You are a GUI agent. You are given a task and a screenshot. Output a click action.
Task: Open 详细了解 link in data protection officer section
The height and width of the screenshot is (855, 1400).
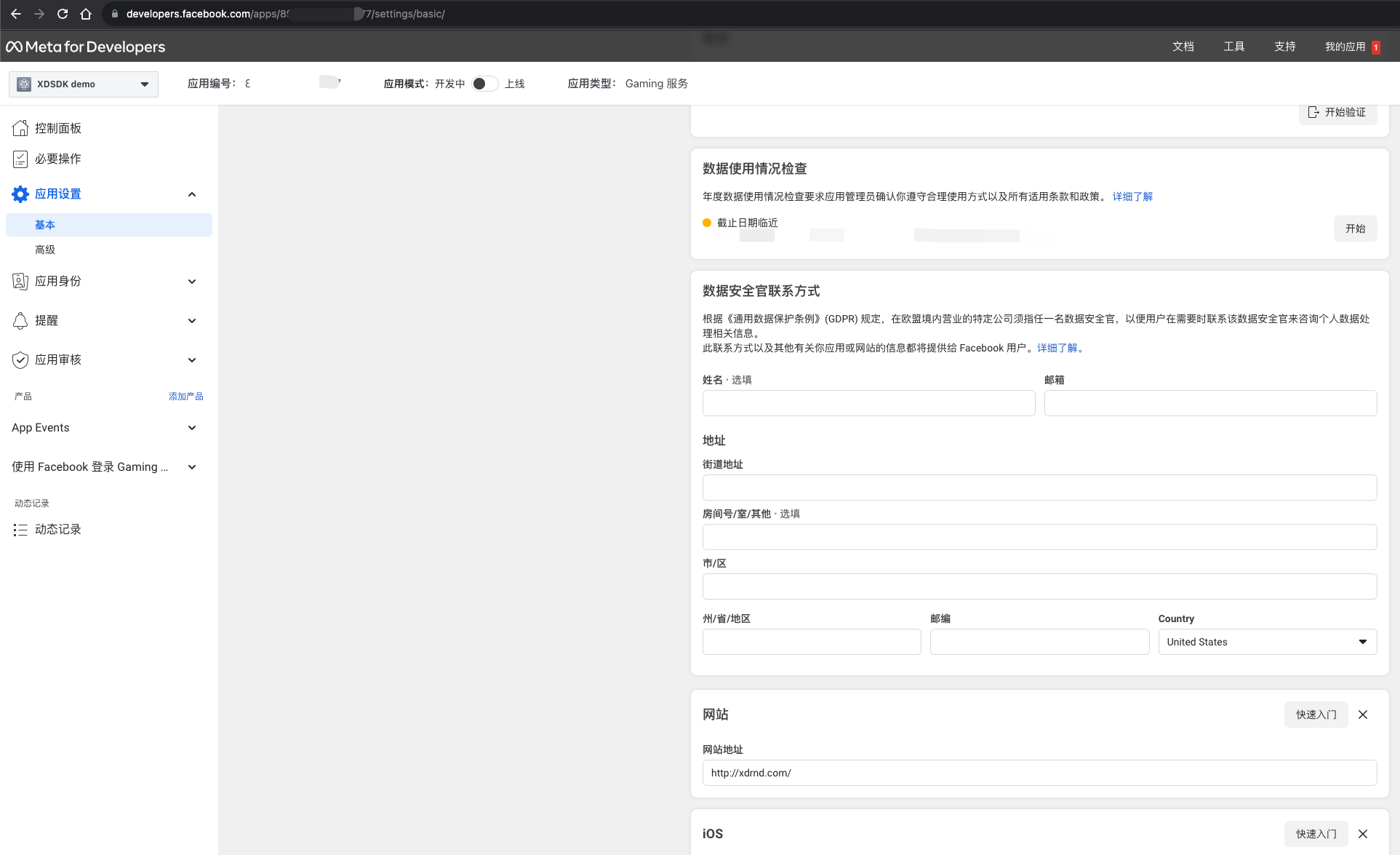[x=1060, y=348]
